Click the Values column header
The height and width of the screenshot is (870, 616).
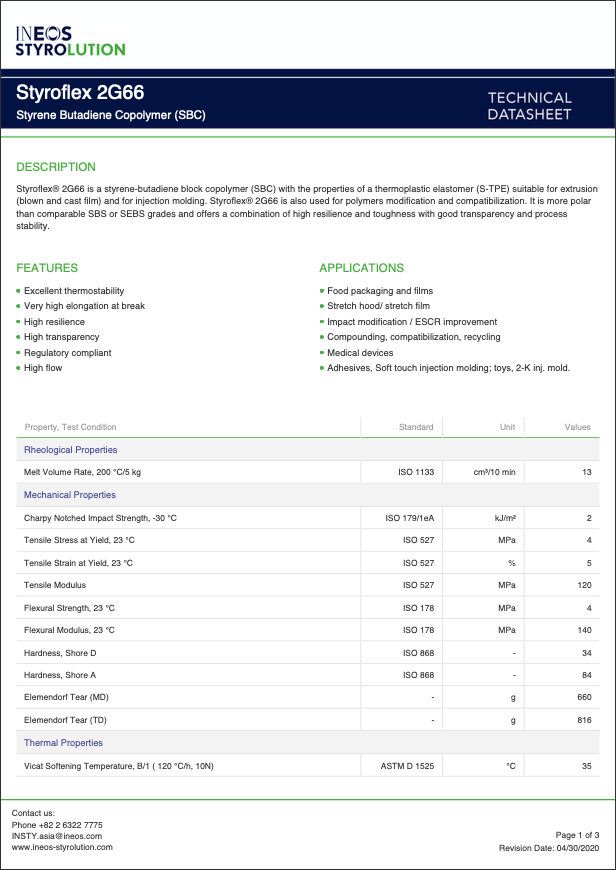(x=578, y=427)
